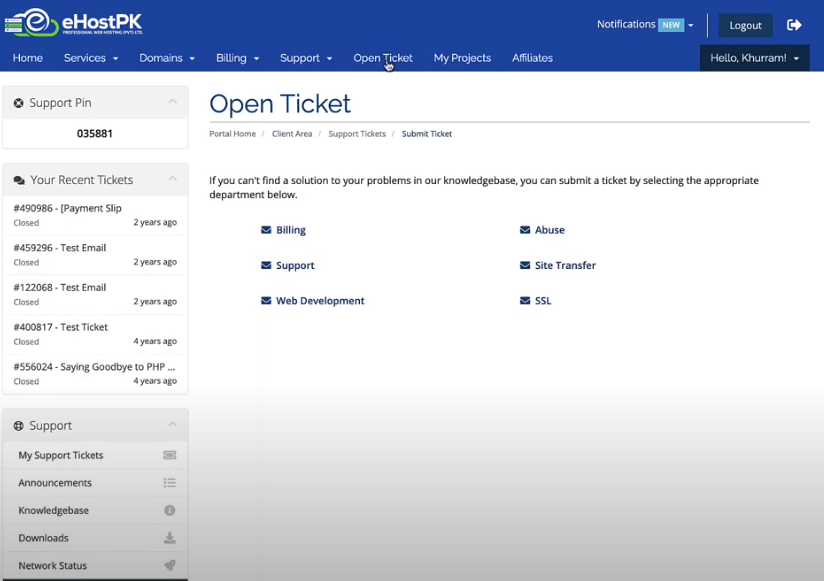This screenshot has height=581, width=824.
Task: Click the list icon beside Announcements
Action: [x=169, y=483]
